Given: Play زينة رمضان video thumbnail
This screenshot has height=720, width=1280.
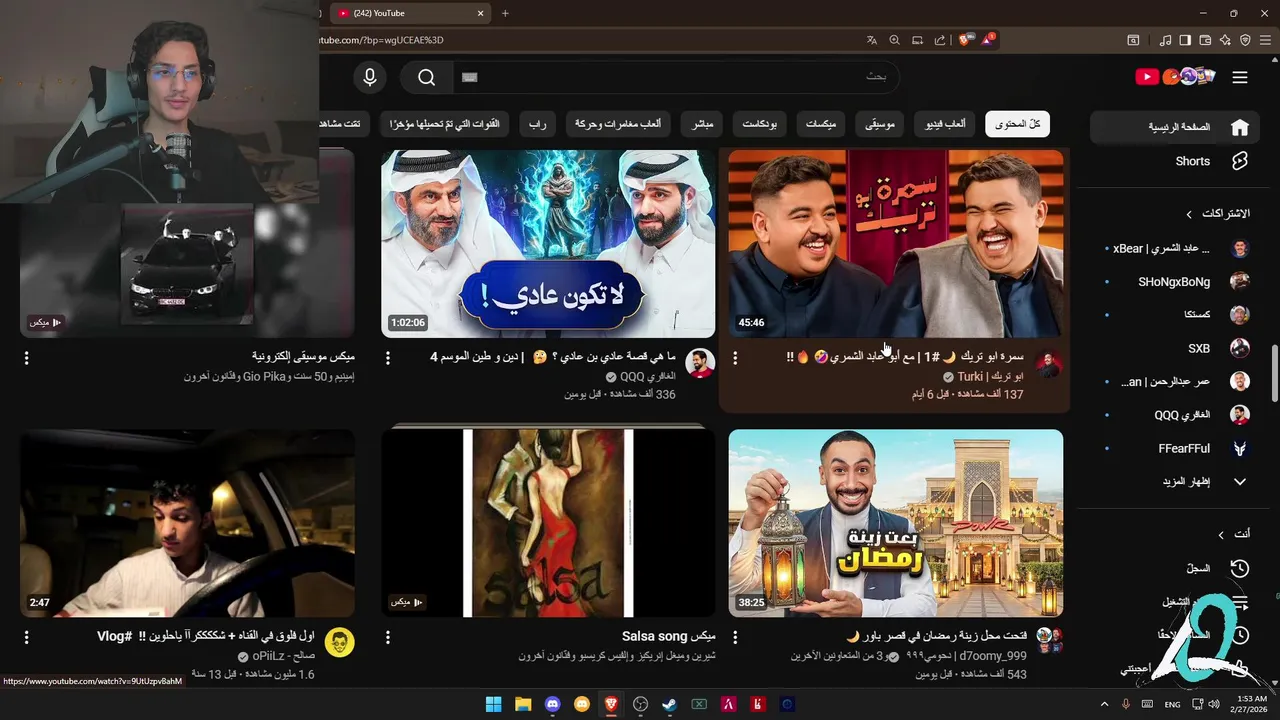Looking at the screenshot, I should coord(896,523).
